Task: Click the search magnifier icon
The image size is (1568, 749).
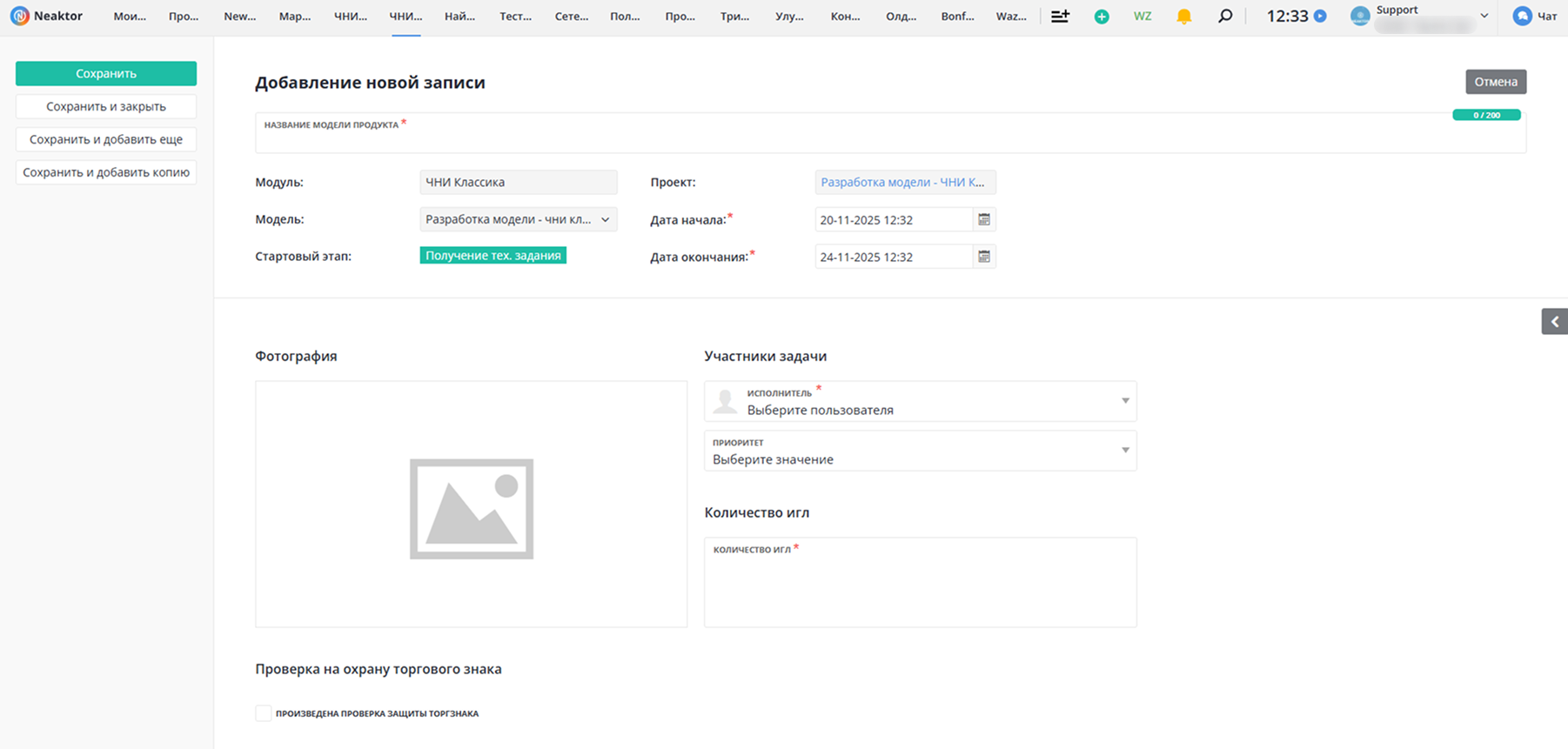Action: coord(1225,17)
